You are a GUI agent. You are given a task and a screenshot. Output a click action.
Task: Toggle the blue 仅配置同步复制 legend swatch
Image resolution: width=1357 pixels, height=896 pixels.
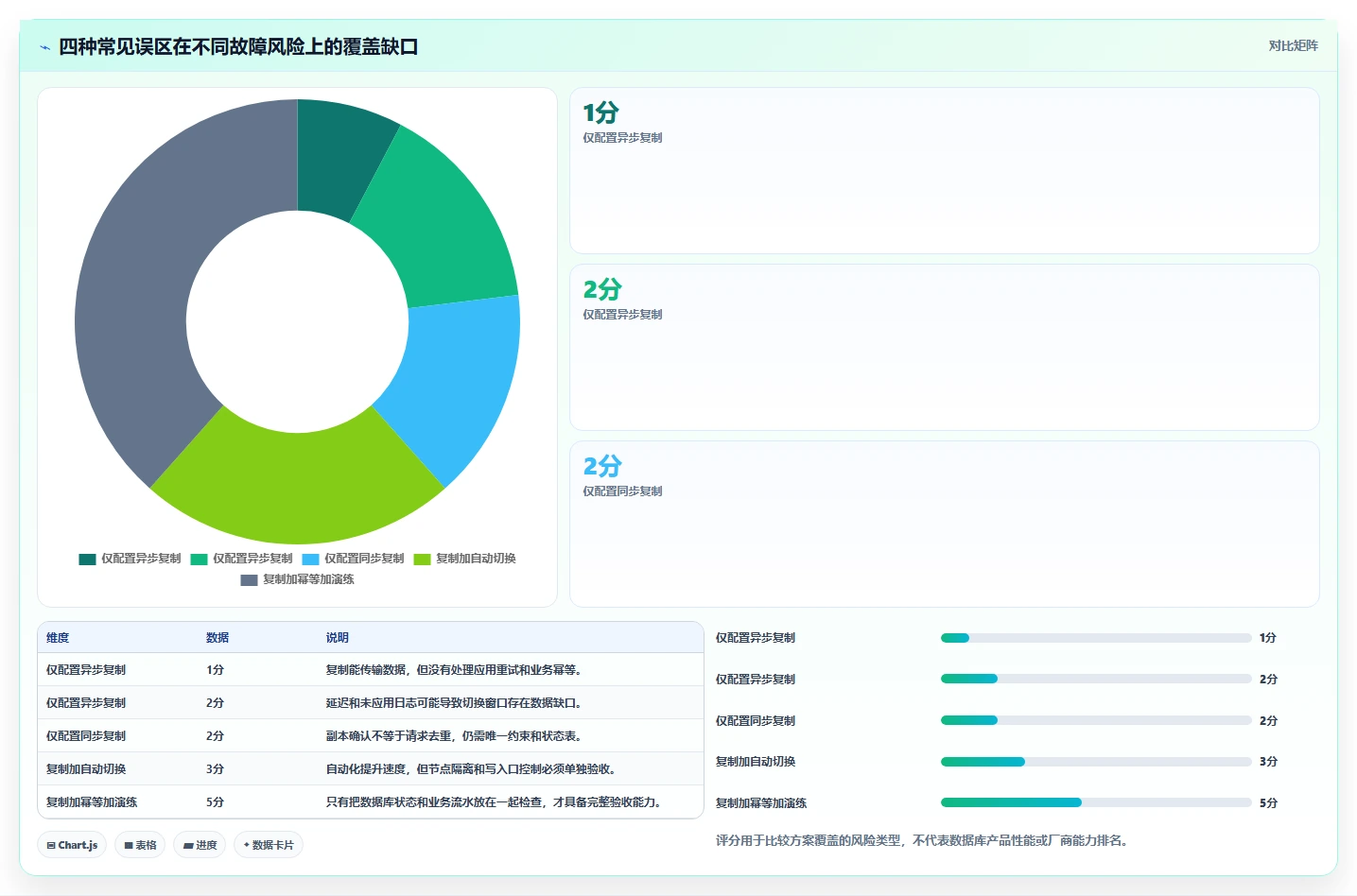pos(310,559)
